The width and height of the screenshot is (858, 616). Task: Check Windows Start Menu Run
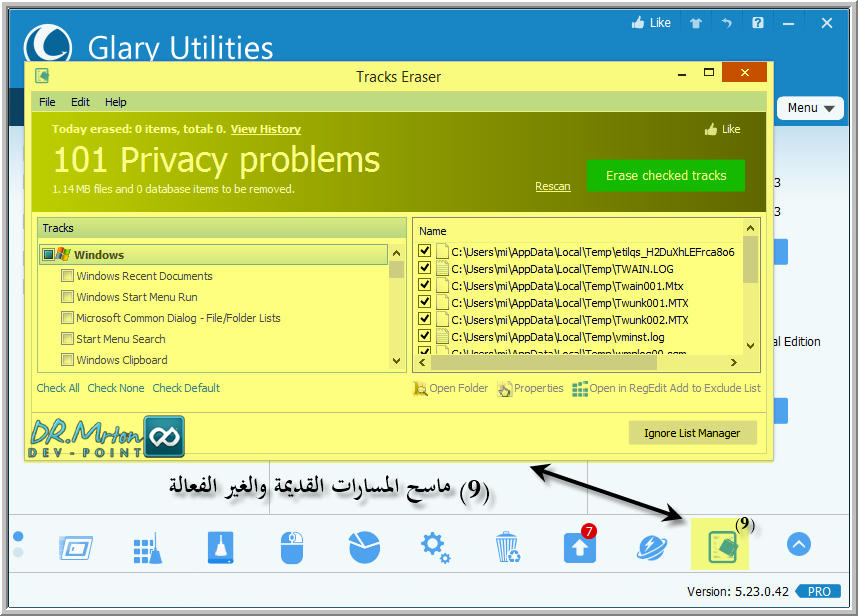(x=67, y=297)
